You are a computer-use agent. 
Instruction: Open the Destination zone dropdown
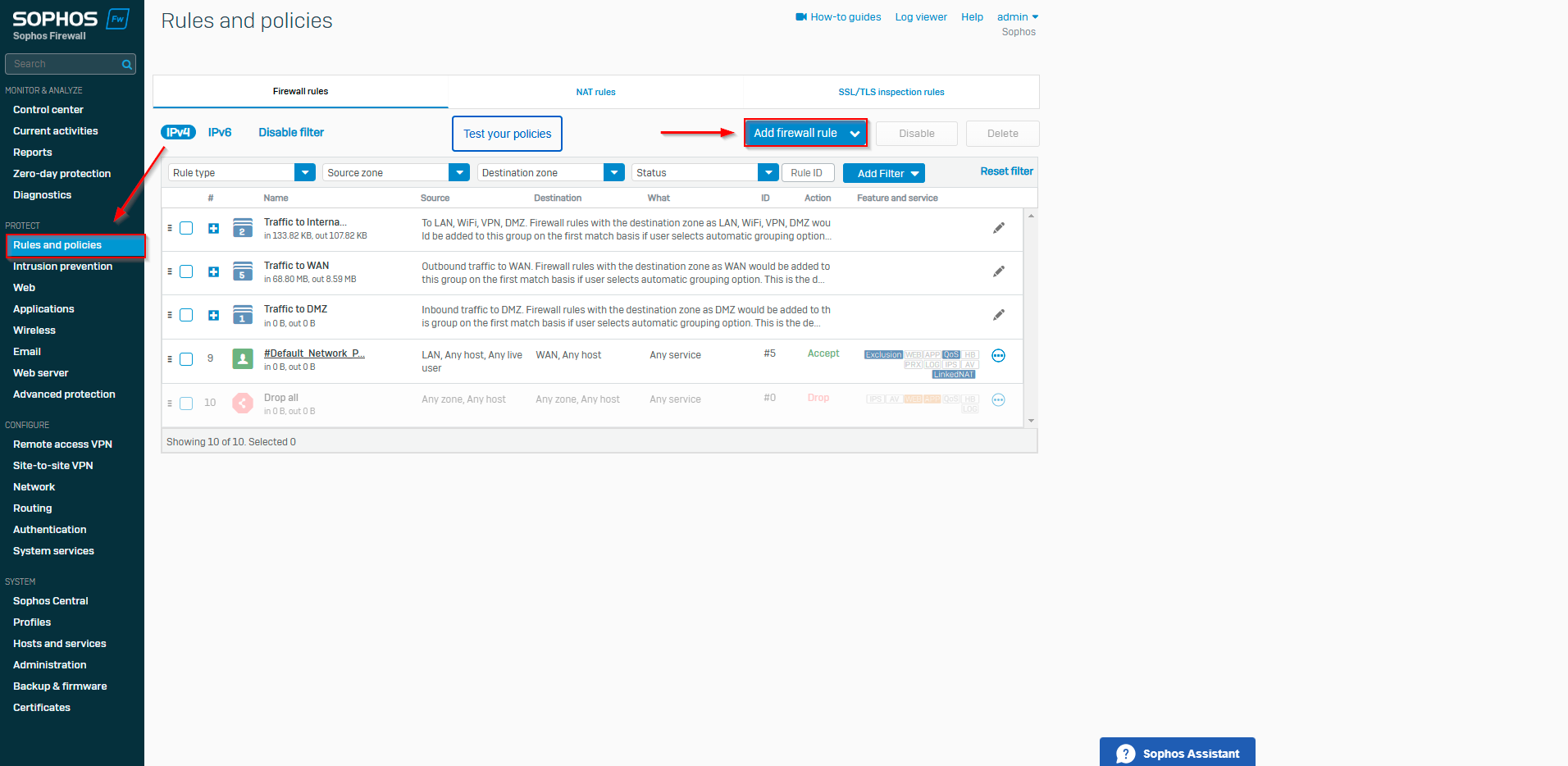tap(550, 172)
